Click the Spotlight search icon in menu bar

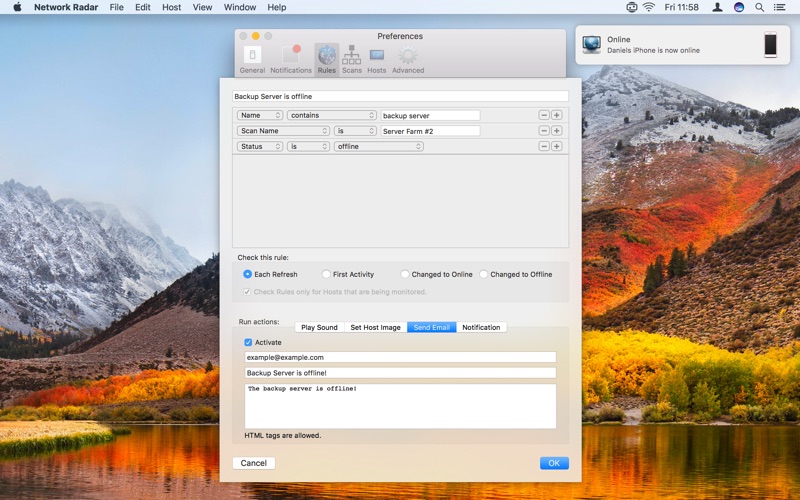(x=759, y=7)
